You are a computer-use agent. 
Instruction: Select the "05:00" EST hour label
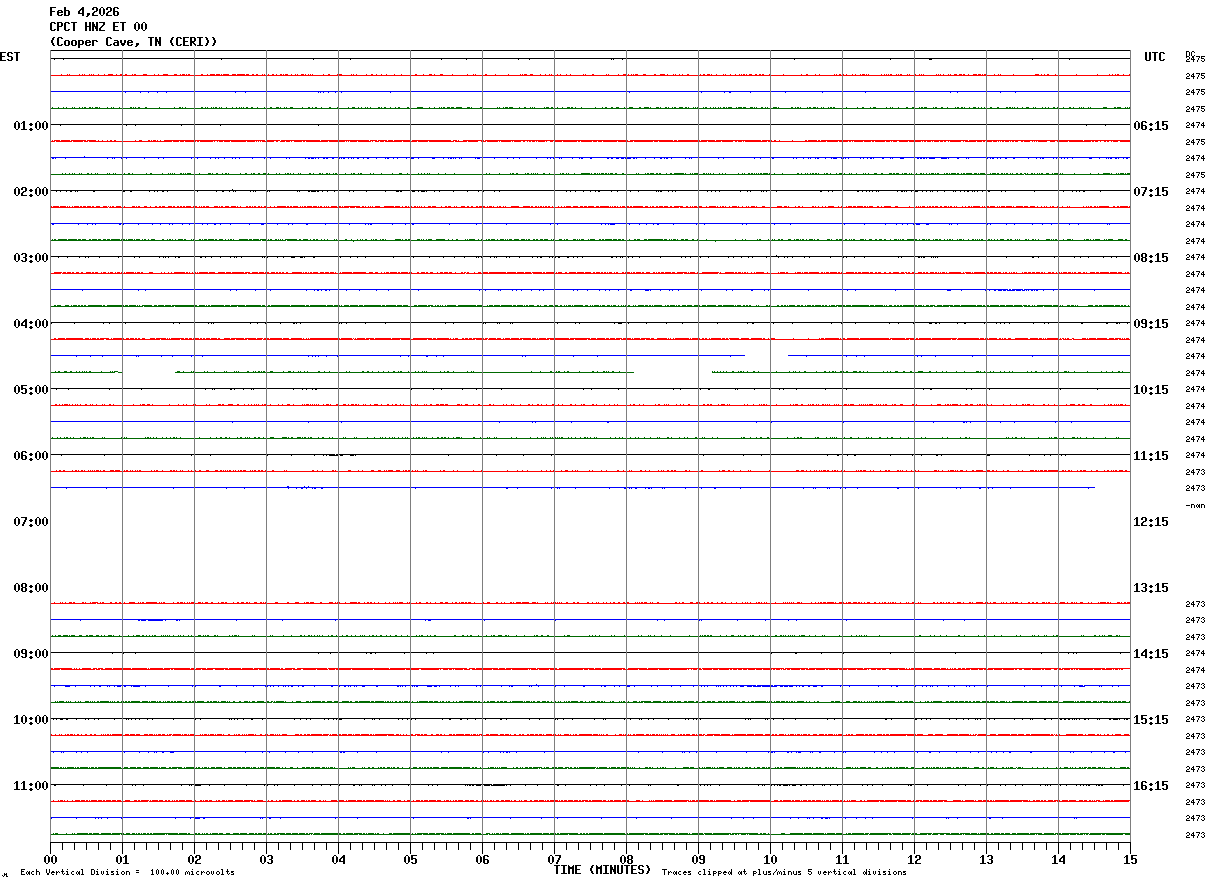tap(31, 390)
